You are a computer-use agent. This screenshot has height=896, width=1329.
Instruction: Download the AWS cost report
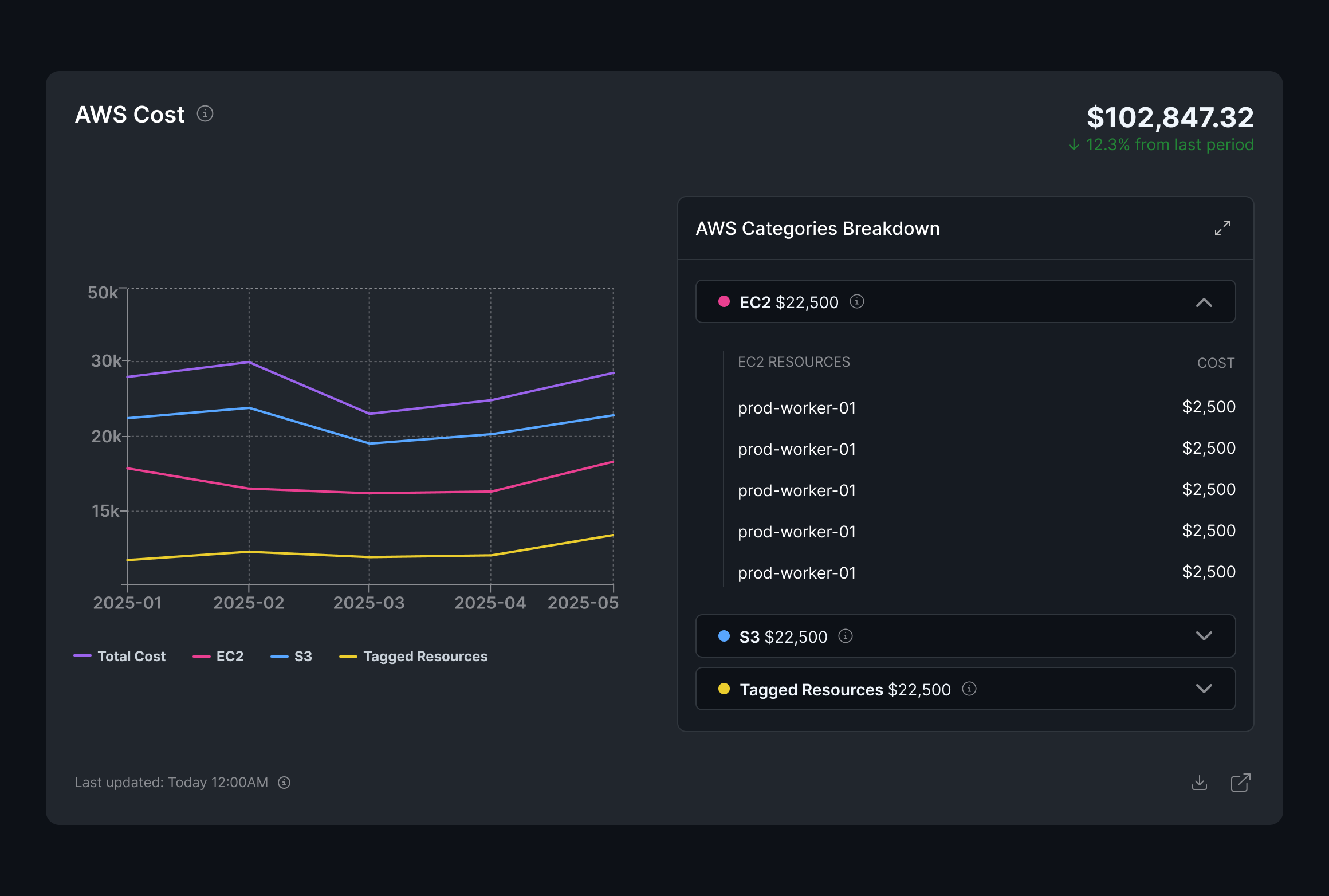(1199, 783)
